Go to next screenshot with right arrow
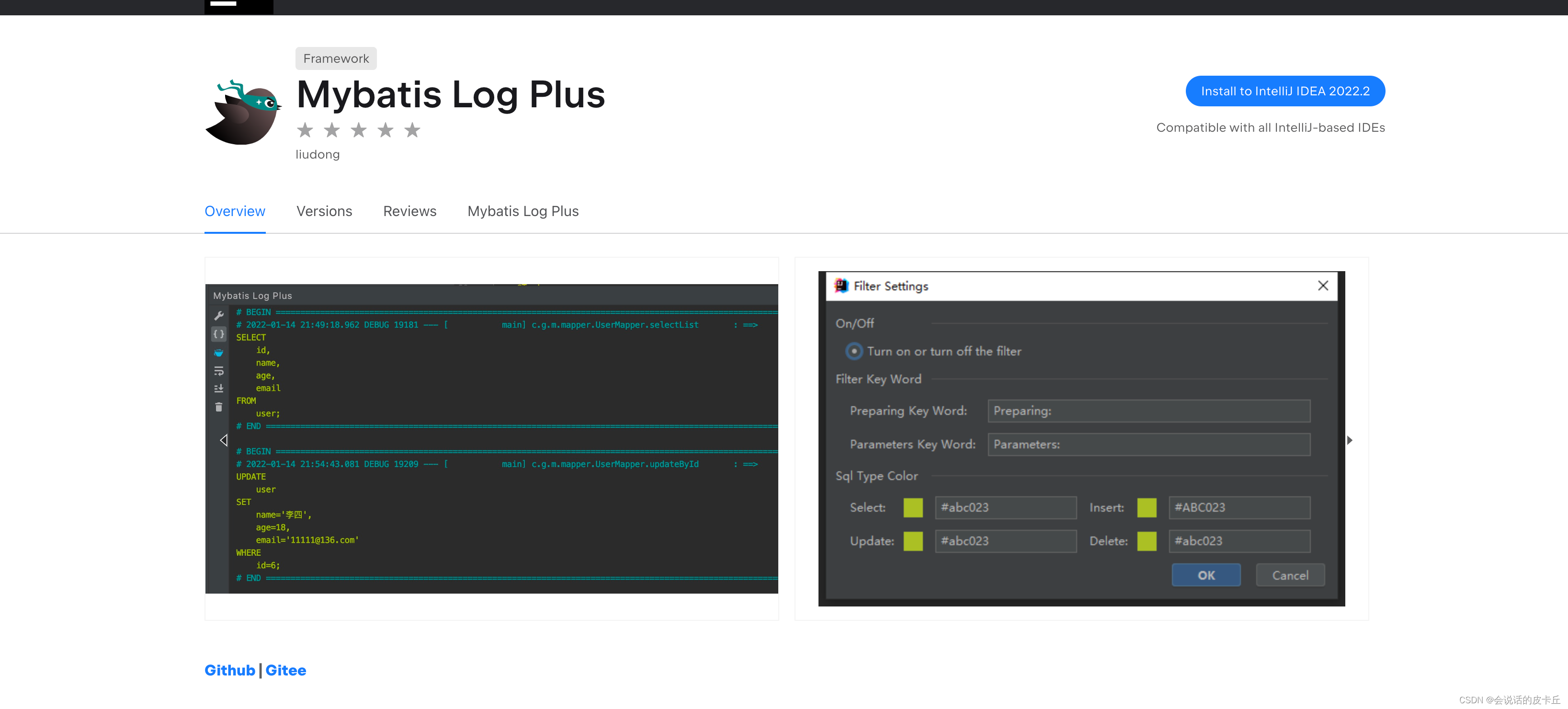This screenshot has height=709, width=1568. click(1350, 440)
